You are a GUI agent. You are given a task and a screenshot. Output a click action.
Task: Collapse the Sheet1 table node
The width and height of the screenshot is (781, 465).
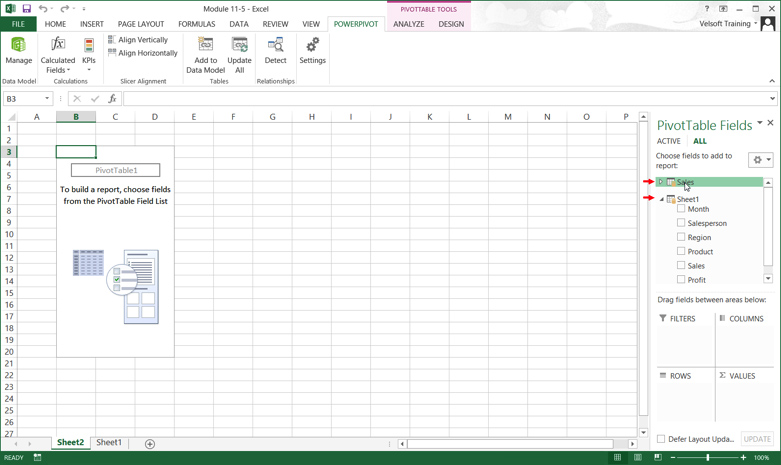click(x=661, y=199)
